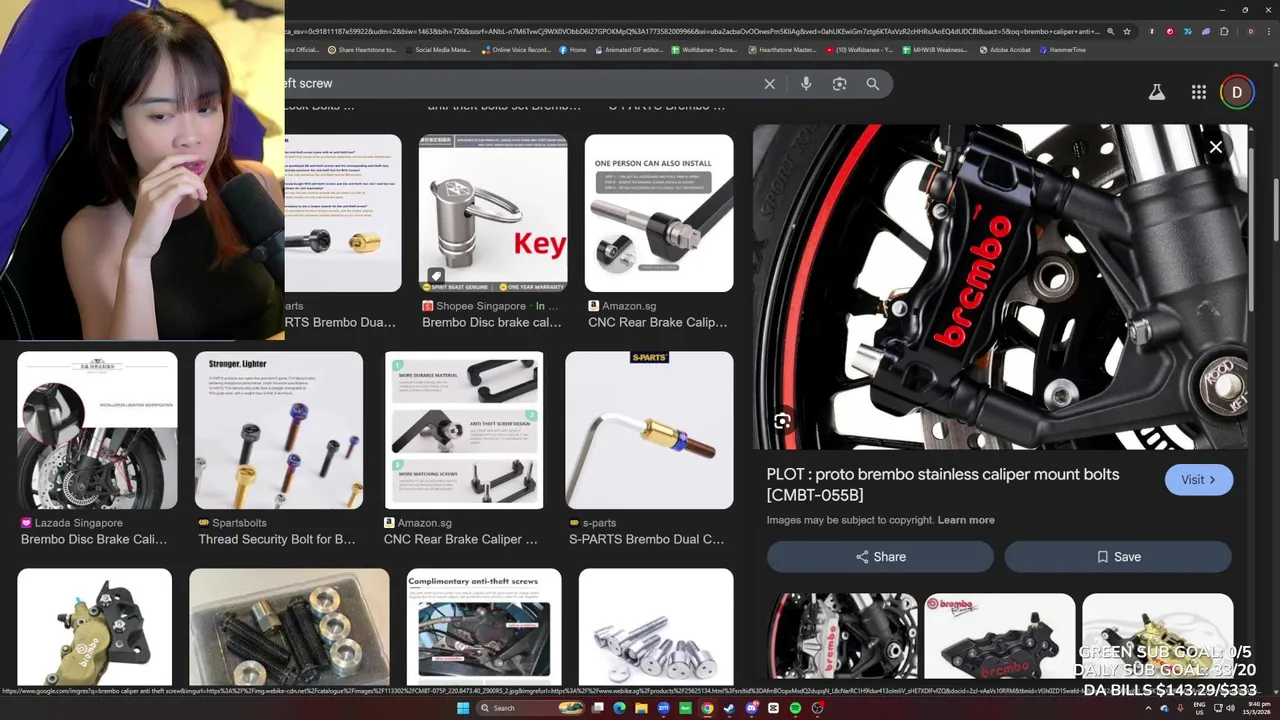Open the Chrome three-dot menu
The image size is (1280, 720).
pos(1270,31)
